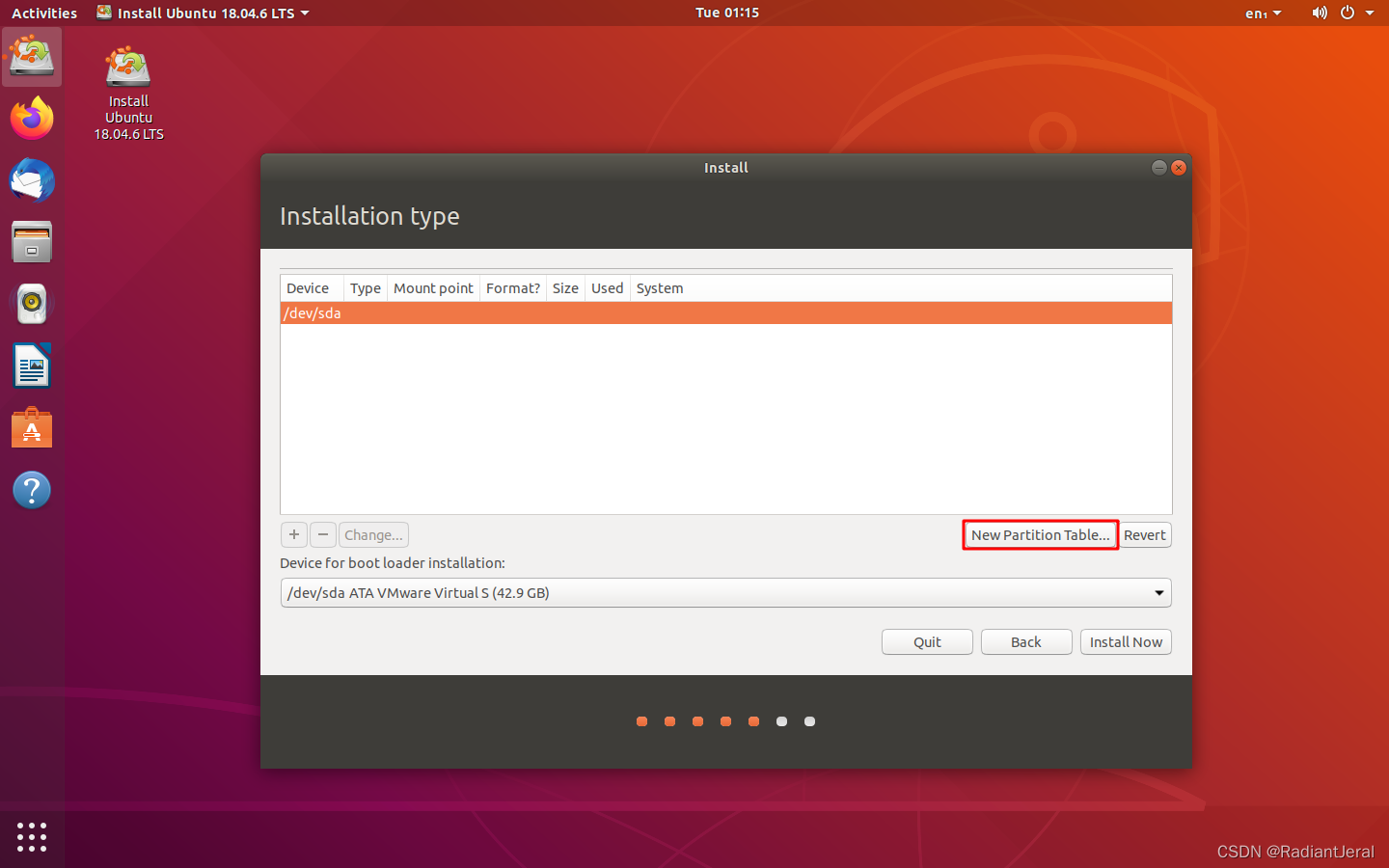Click the Revert button

(x=1145, y=534)
